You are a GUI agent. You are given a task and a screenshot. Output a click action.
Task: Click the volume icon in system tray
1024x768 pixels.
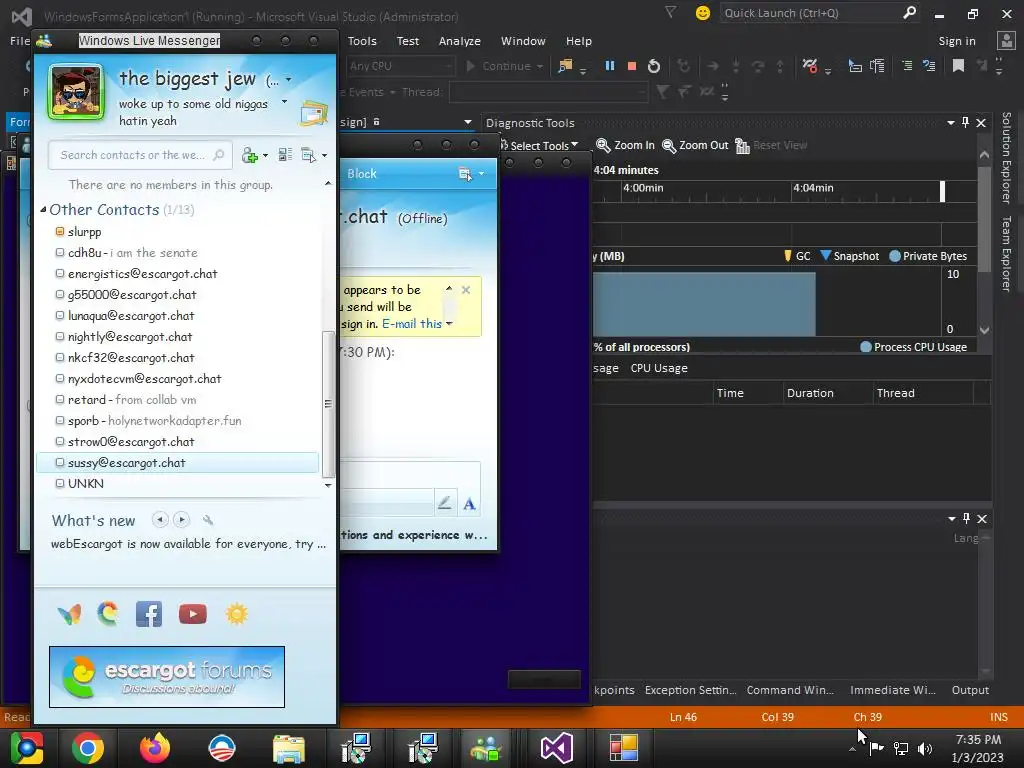click(925, 748)
